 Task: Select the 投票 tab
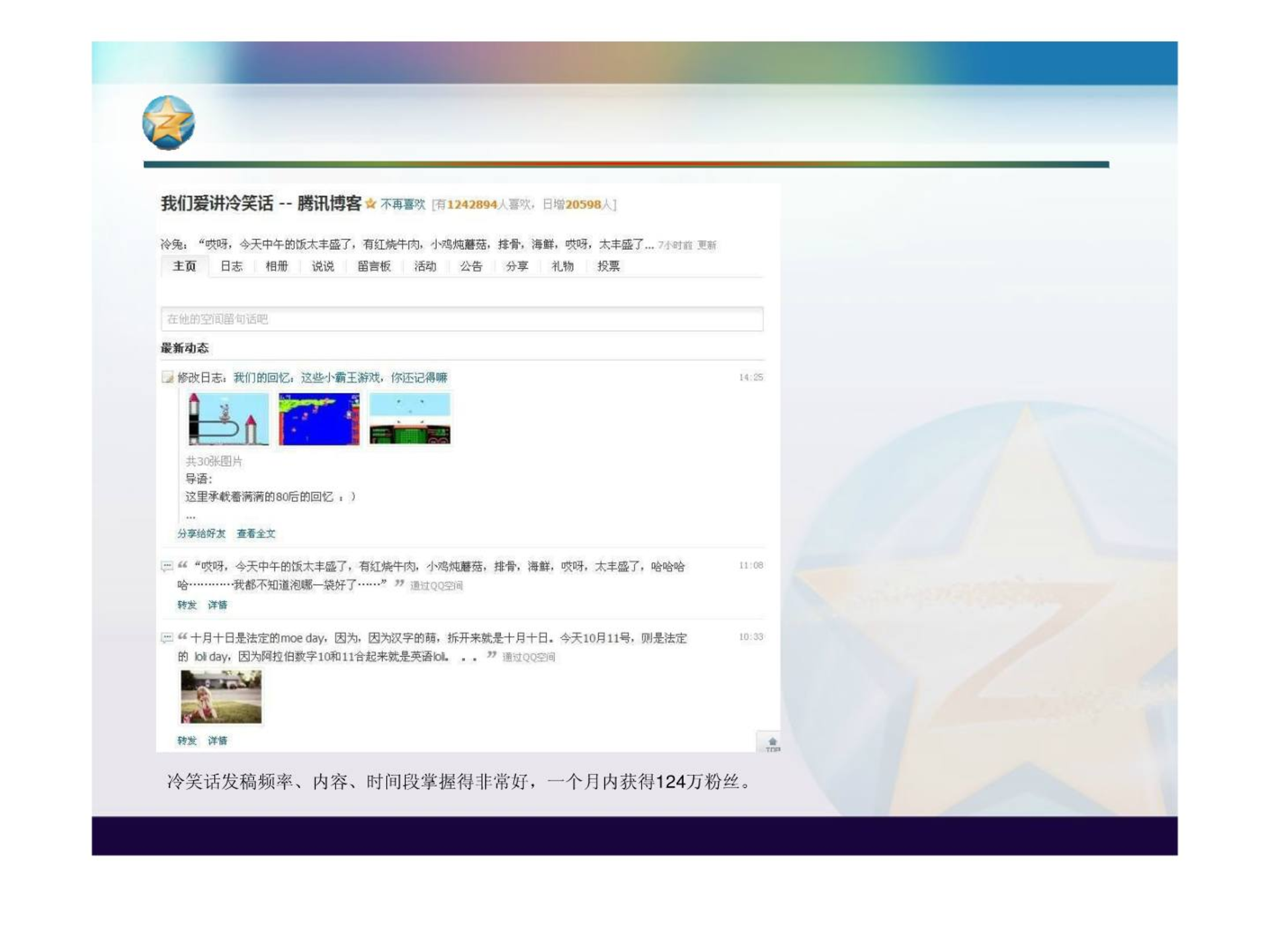[609, 266]
